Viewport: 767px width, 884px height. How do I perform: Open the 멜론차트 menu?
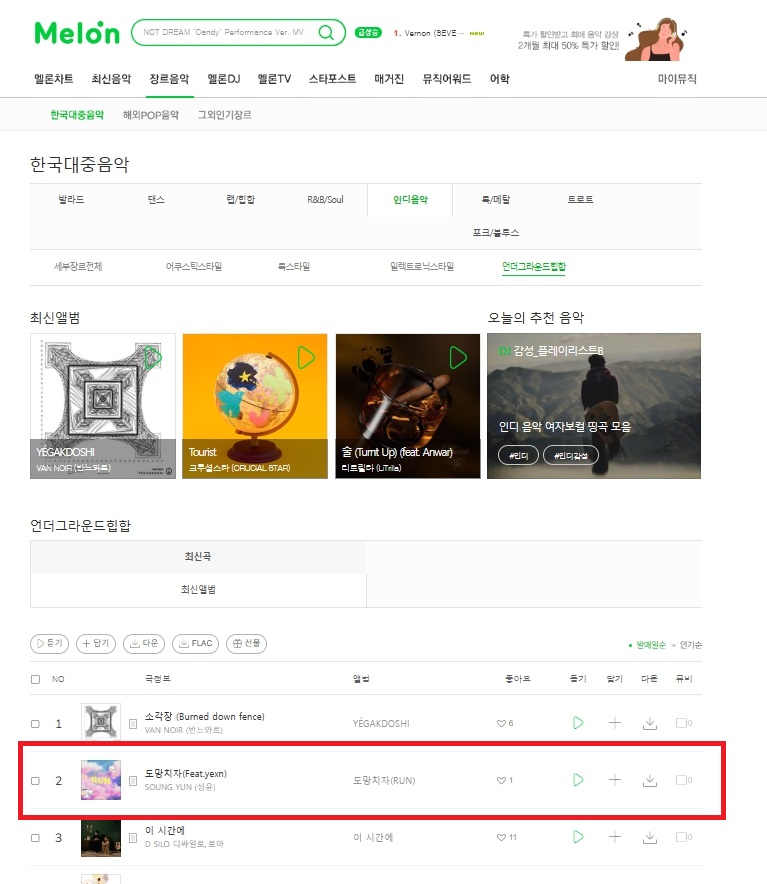click(x=54, y=79)
